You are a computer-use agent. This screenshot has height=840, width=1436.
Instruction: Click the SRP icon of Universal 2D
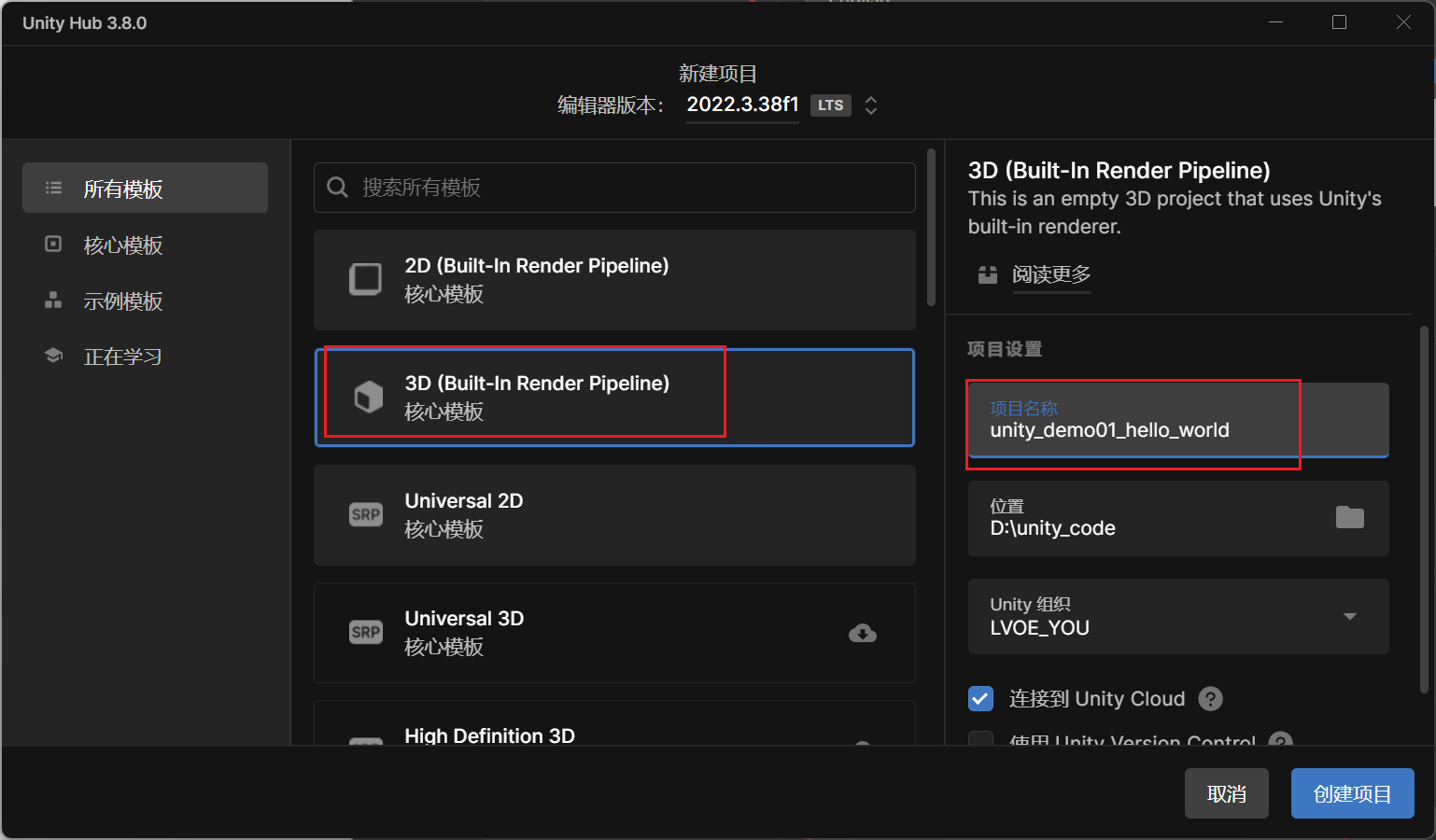pyautogui.click(x=366, y=514)
